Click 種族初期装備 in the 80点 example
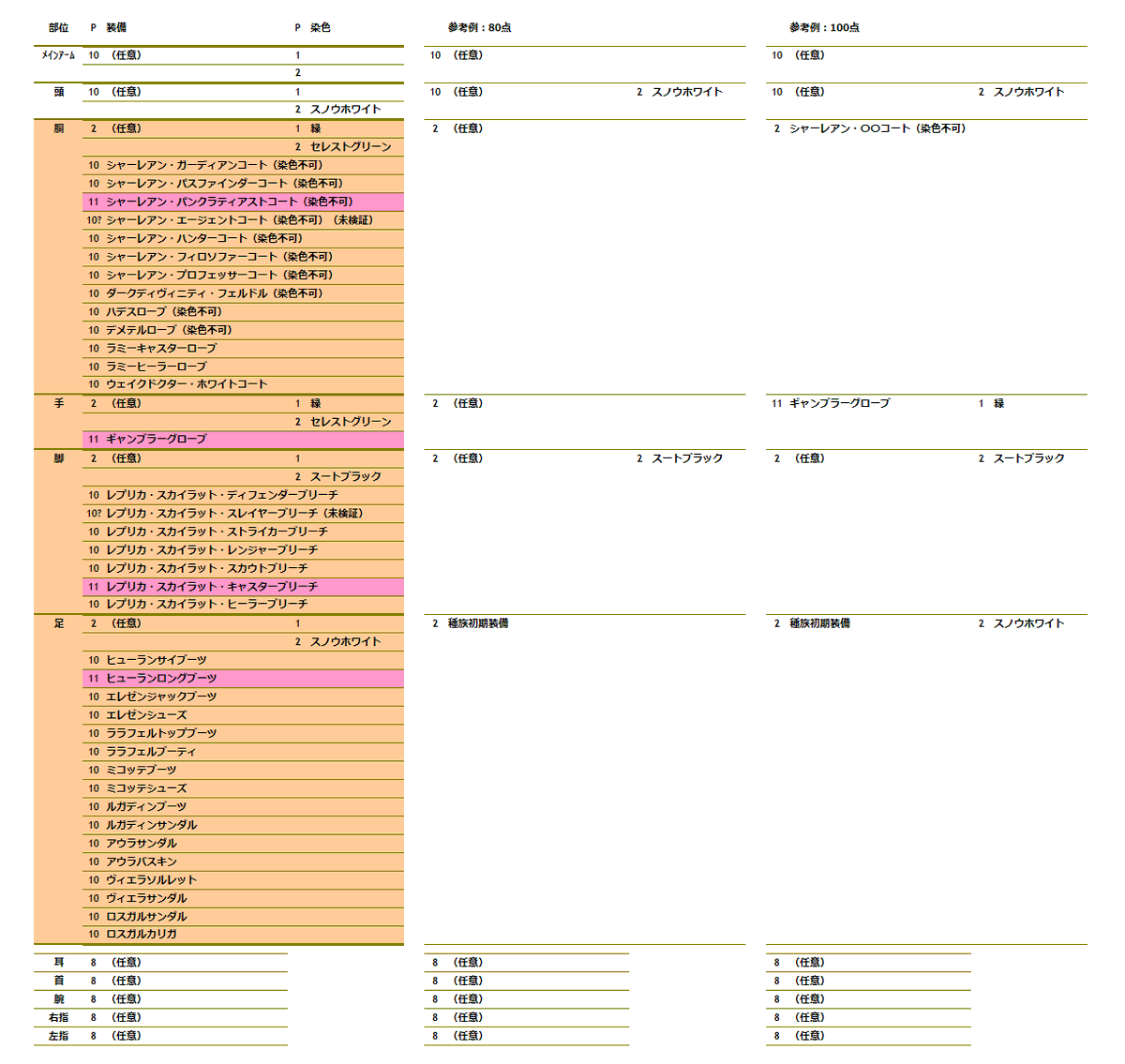The height and width of the screenshot is (1064, 1125). (x=478, y=623)
